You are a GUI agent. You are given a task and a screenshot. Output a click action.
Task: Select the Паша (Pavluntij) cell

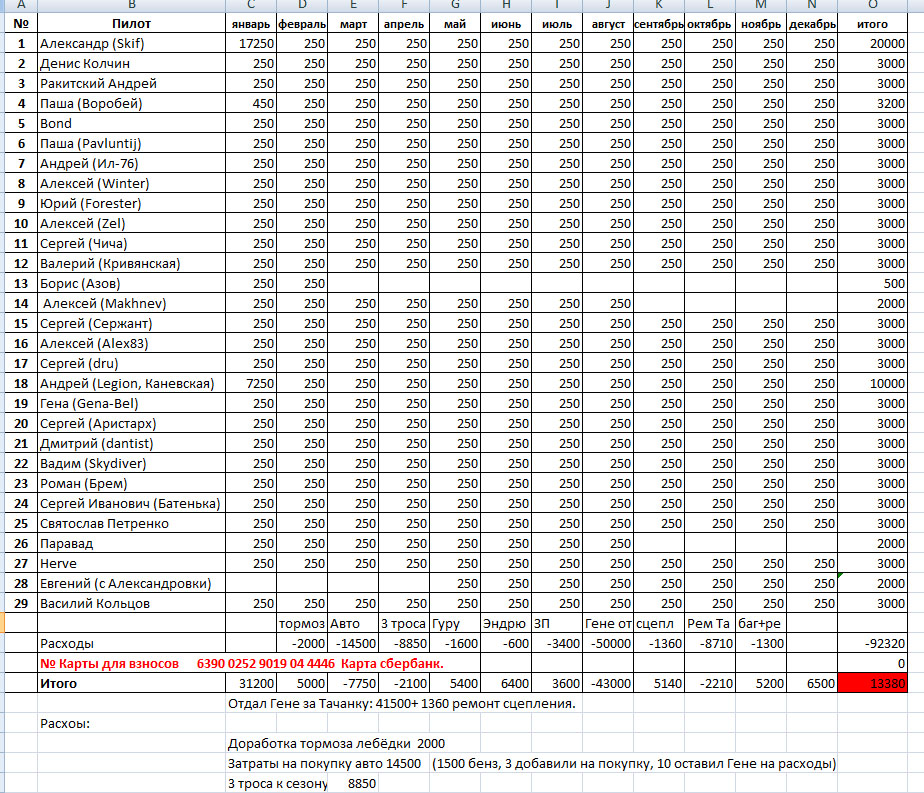(131, 144)
